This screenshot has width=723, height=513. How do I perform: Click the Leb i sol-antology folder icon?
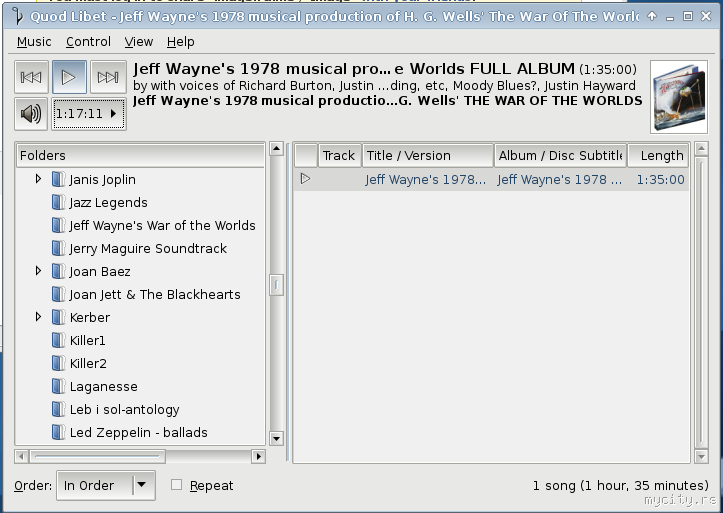pos(58,410)
